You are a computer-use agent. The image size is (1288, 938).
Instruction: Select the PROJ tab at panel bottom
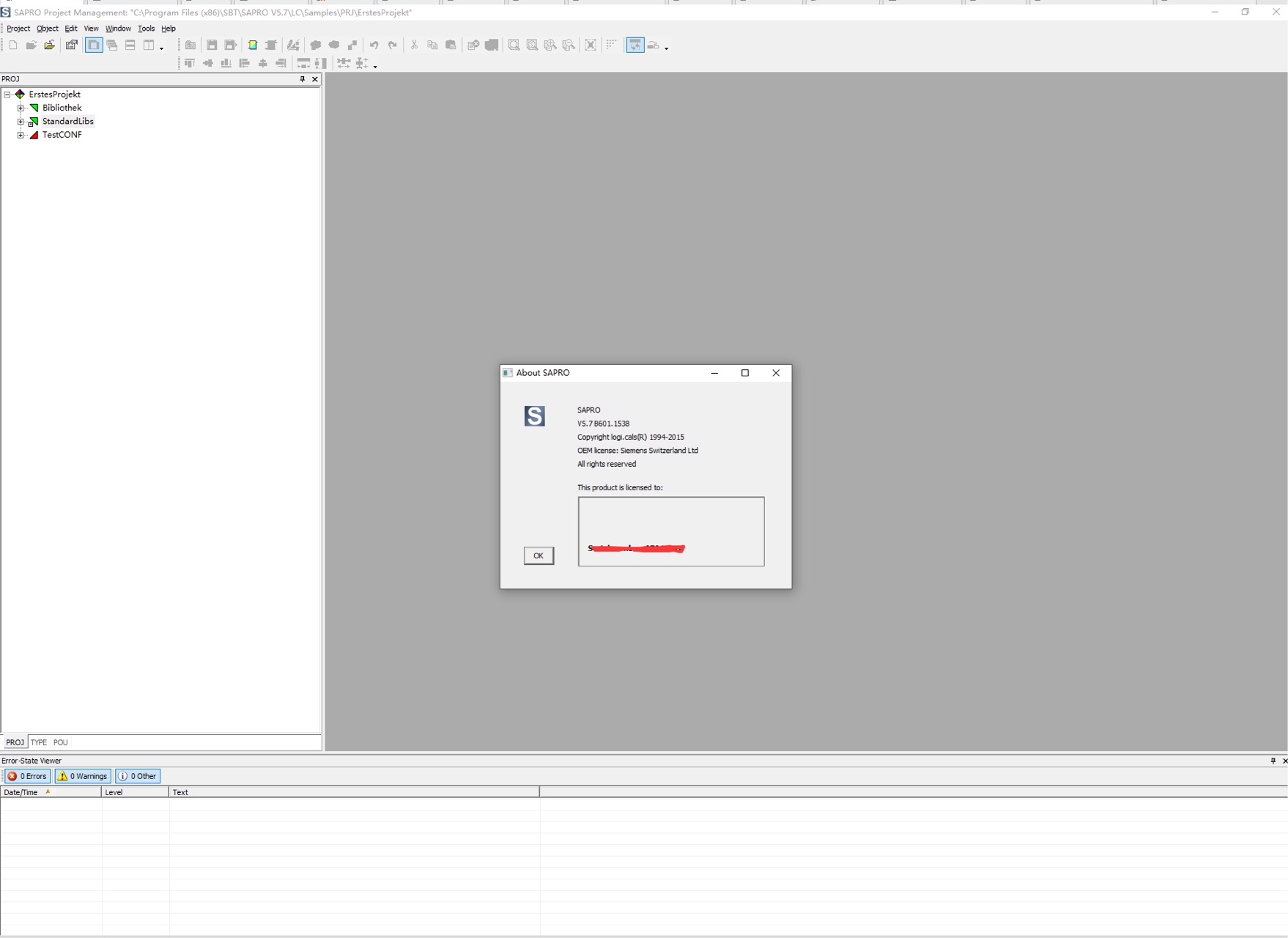click(15, 742)
